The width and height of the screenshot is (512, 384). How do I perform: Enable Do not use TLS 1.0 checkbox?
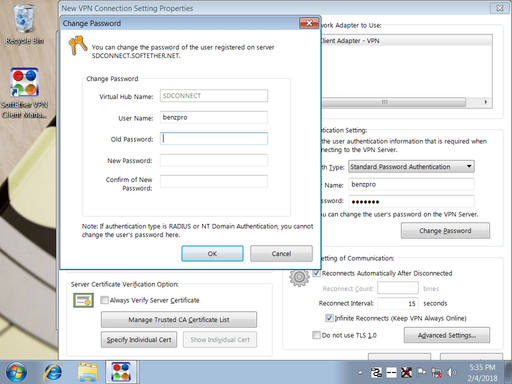coord(316,335)
